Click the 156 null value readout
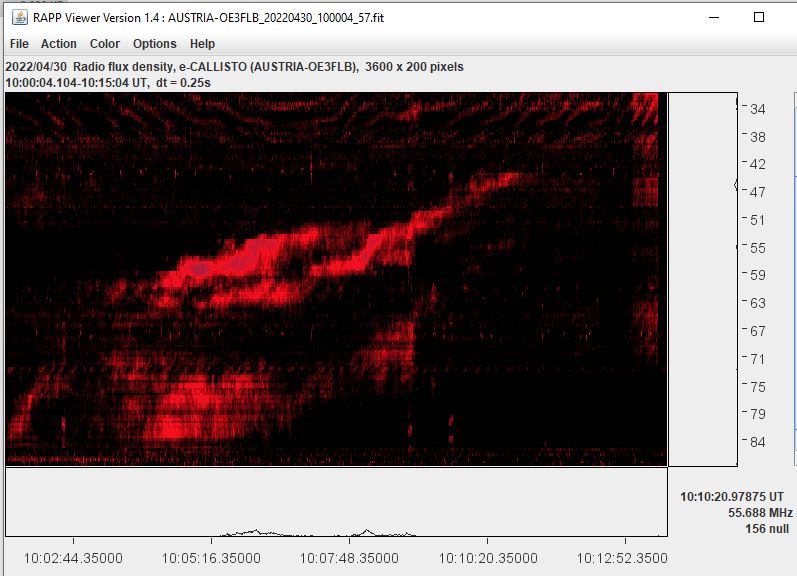 coord(767,529)
